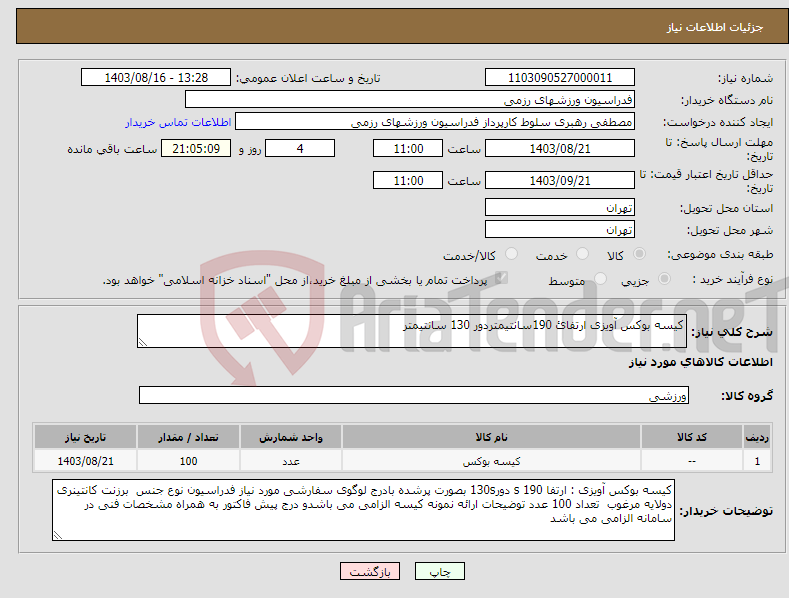
Task: Click the request creator name field
Action: [x=435, y=122]
